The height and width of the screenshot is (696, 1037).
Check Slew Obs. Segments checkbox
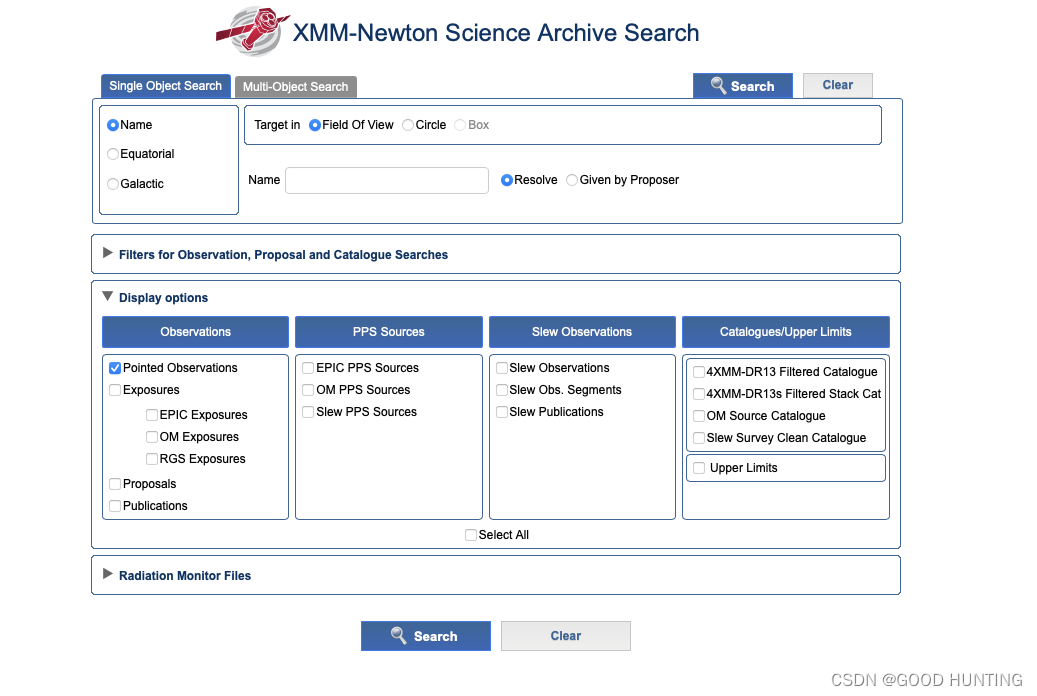pos(502,390)
